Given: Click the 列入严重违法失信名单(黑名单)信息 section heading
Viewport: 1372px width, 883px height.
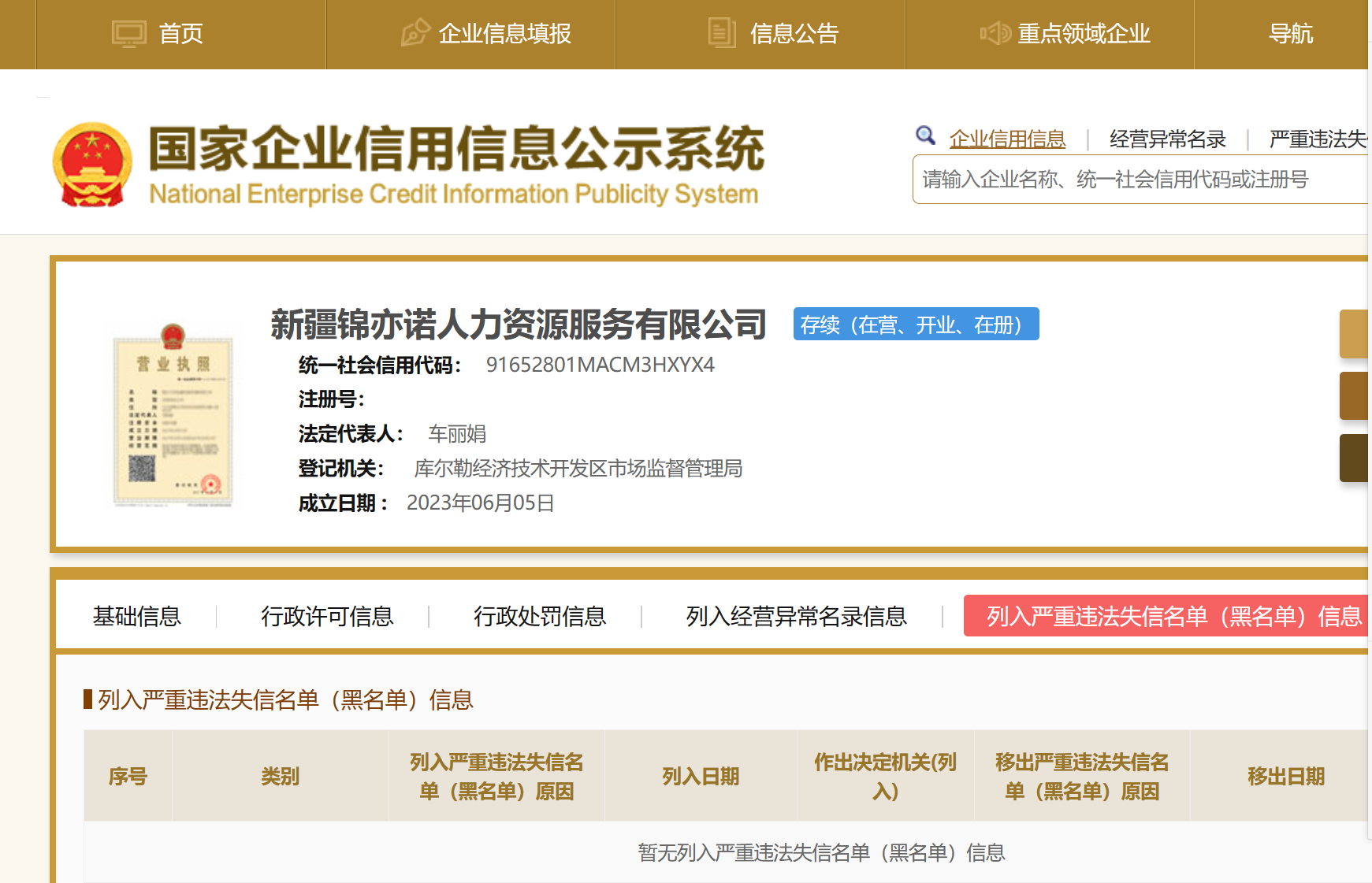Looking at the screenshot, I should (285, 699).
